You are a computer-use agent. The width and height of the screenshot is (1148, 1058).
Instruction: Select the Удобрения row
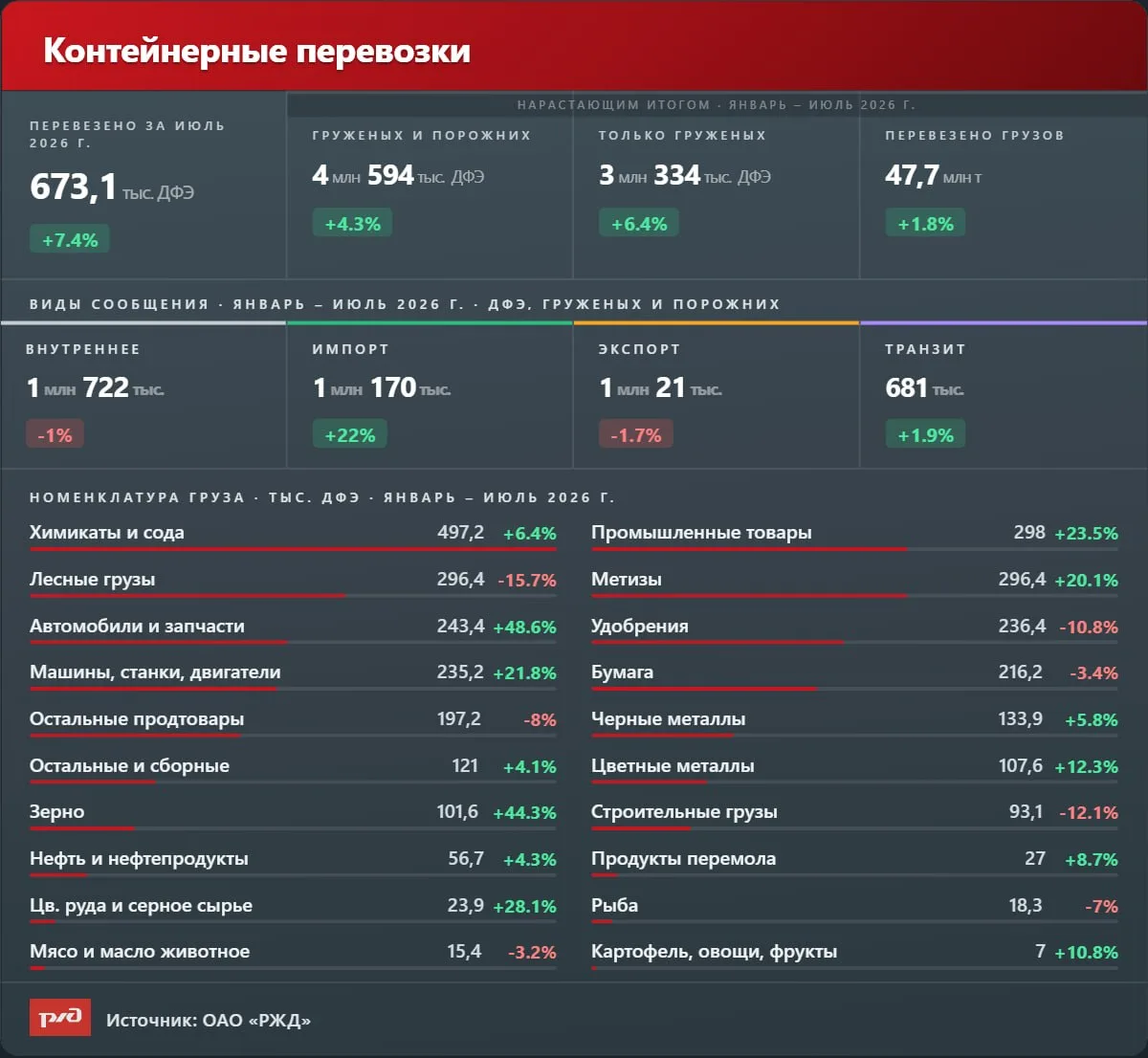tap(854, 629)
